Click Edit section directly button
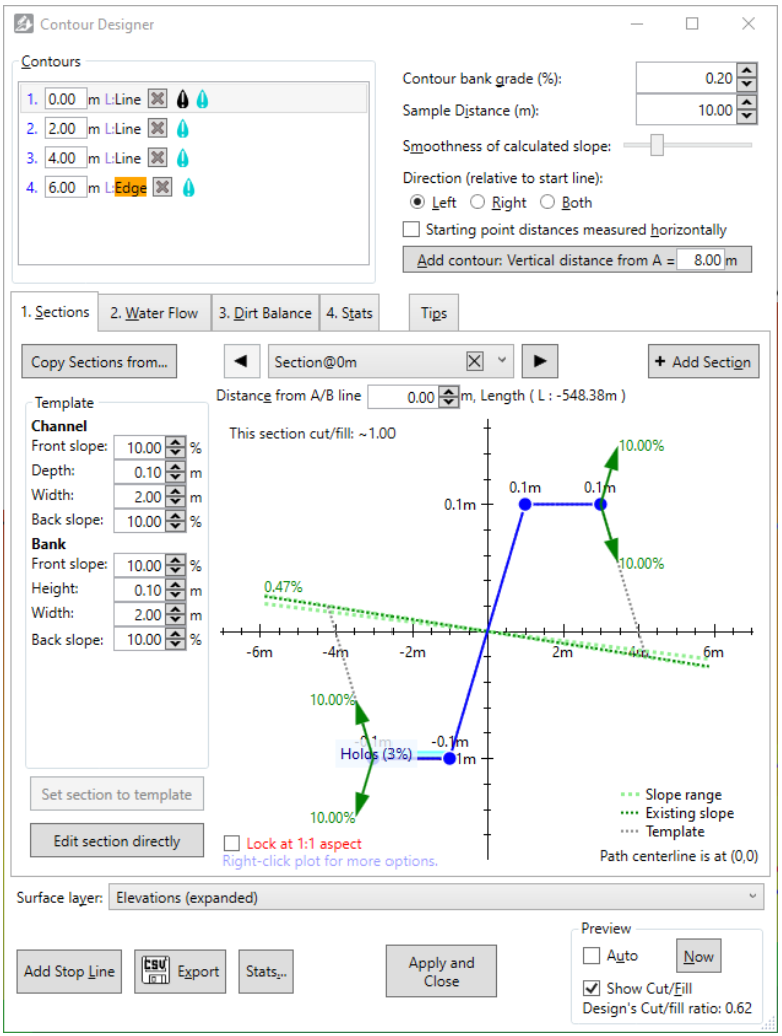Viewport: 782px width, 1036px height. 117,840
